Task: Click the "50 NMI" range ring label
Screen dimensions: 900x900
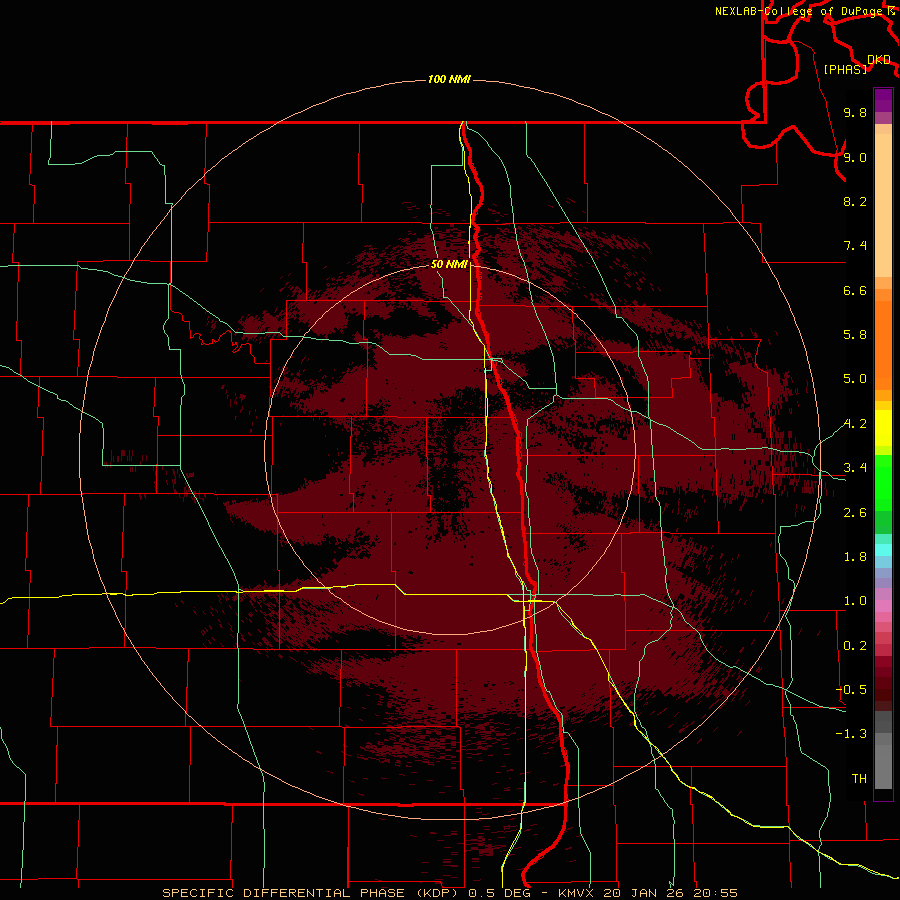Action: pos(449,264)
